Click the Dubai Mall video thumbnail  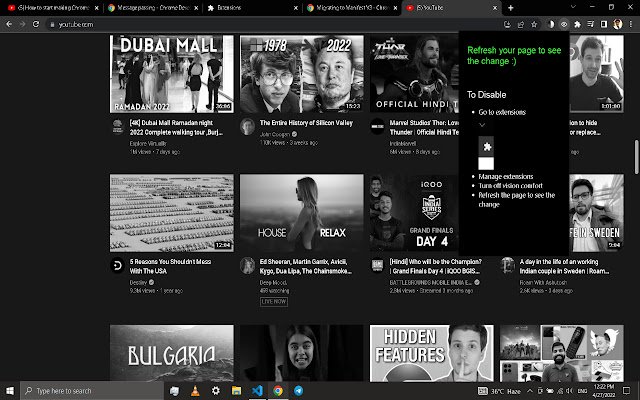[x=172, y=74]
